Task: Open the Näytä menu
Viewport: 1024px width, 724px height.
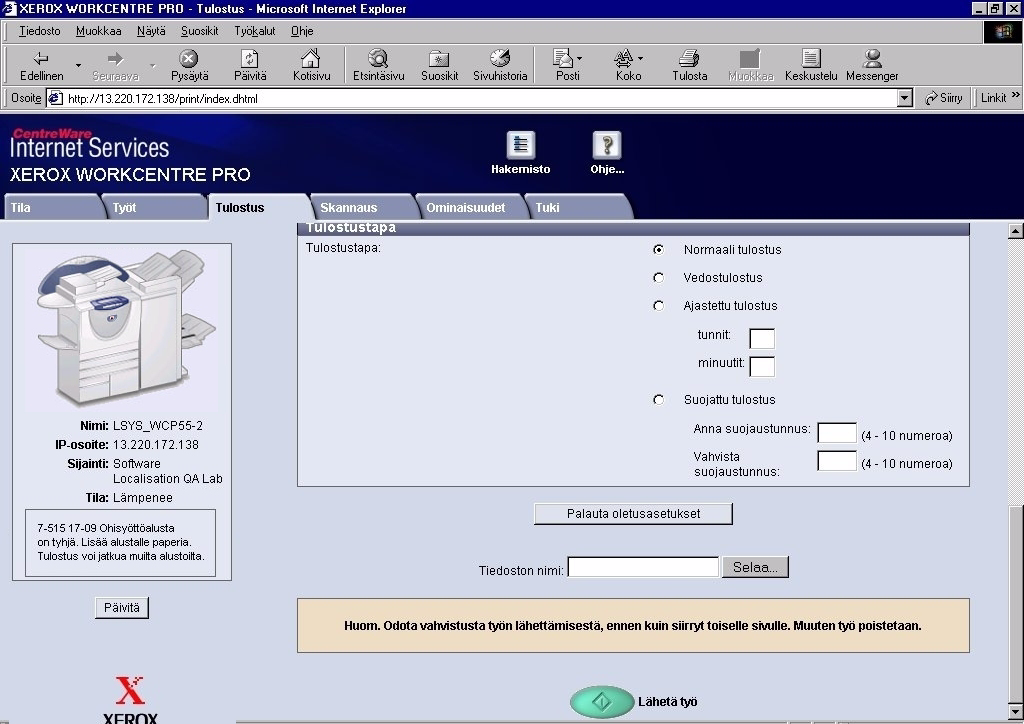Action: coord(151,31)
